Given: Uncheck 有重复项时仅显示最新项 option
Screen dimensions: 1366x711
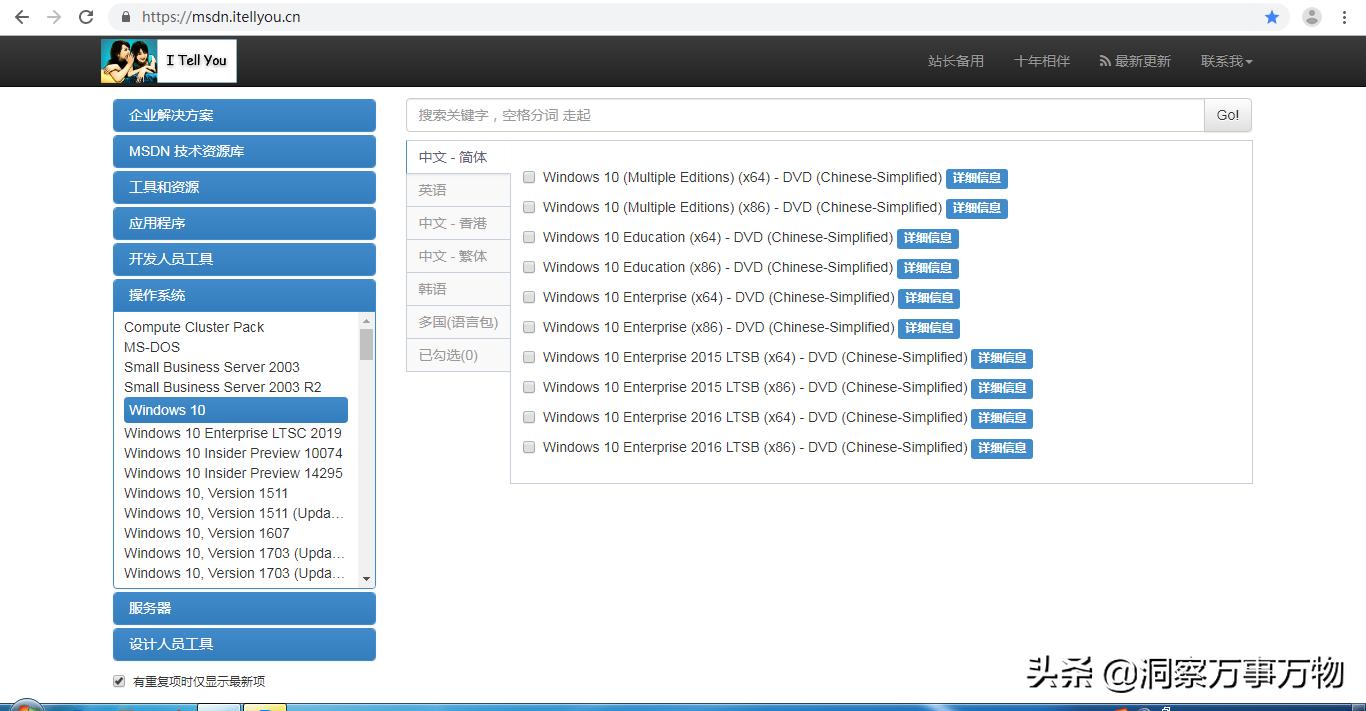Looking at the screenshot, I should coord(118,680).
